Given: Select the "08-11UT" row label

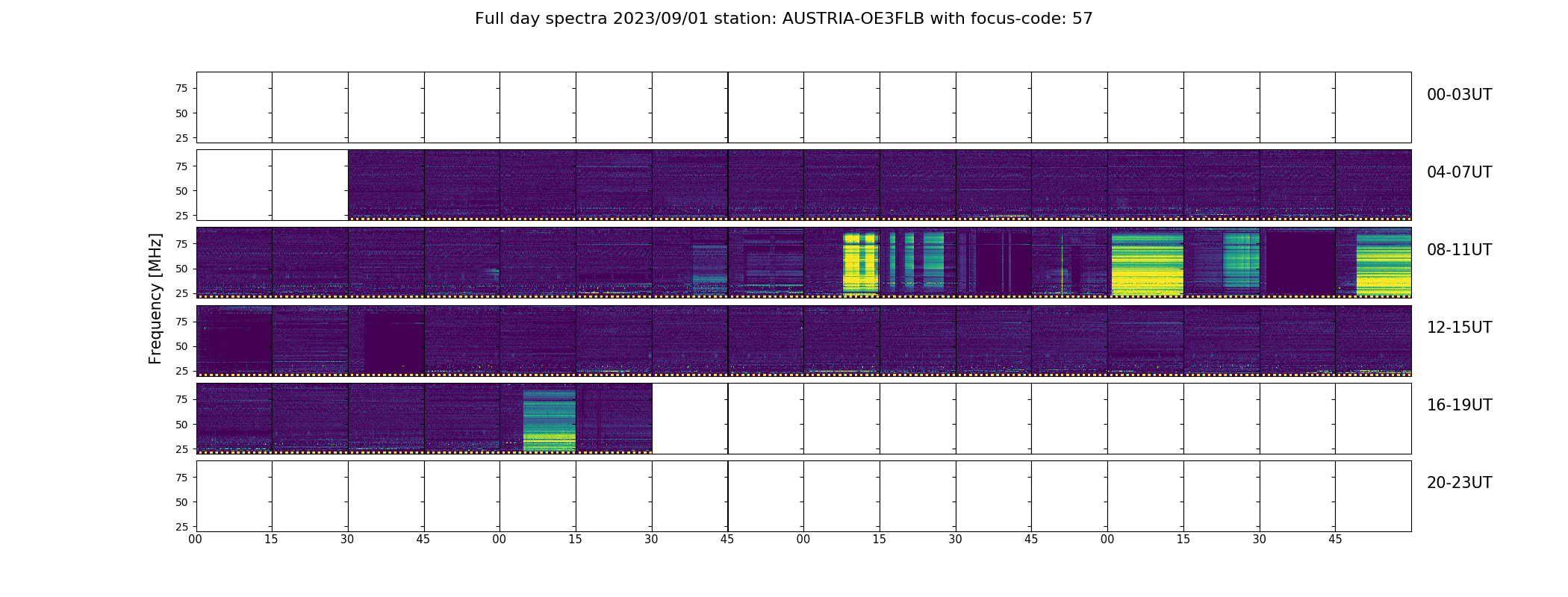Looking at the screenshot, I should point(1459,250).
